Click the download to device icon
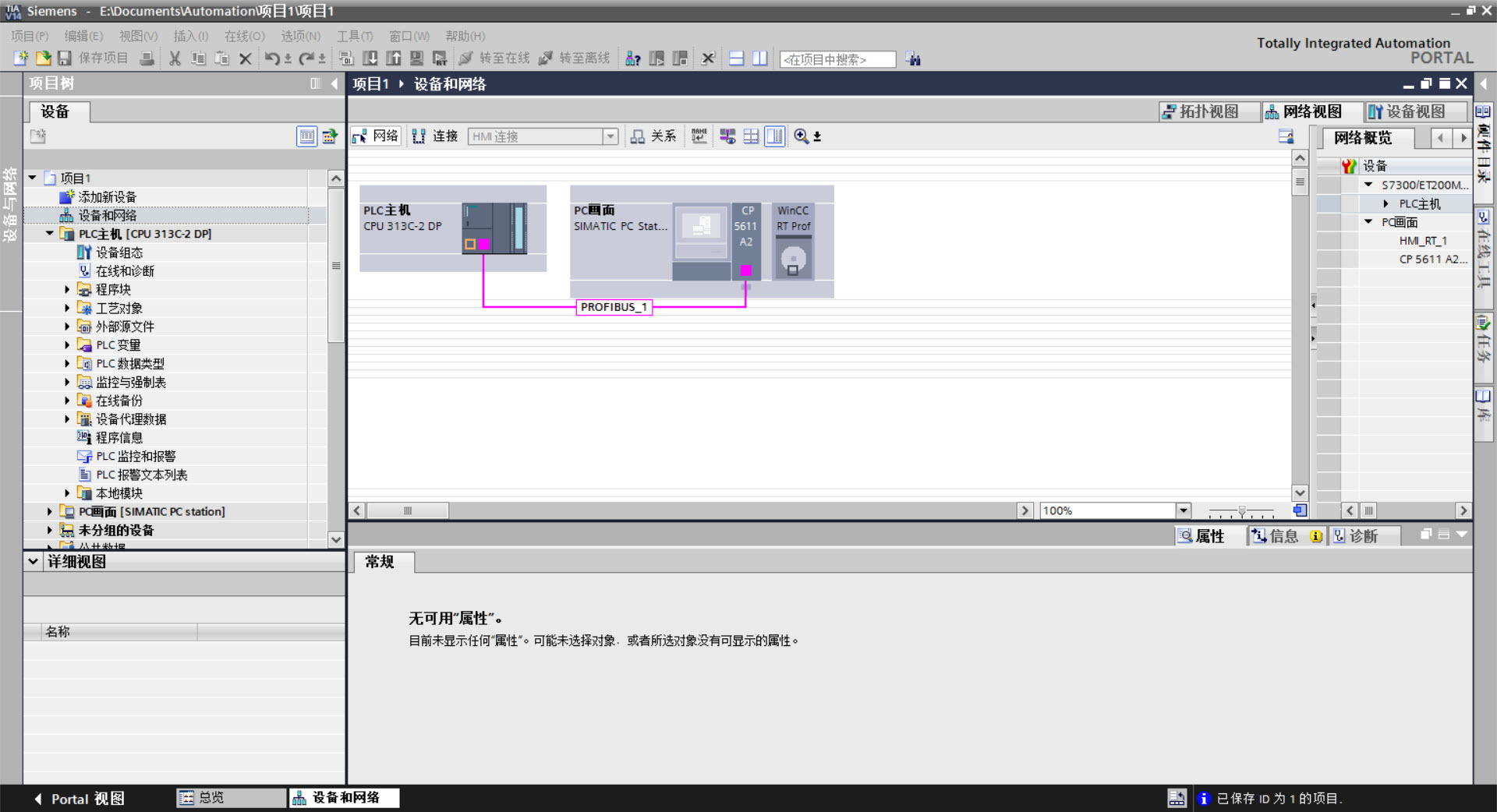Viewport: 1497px width, 812px height. click(x=370, y=58)
